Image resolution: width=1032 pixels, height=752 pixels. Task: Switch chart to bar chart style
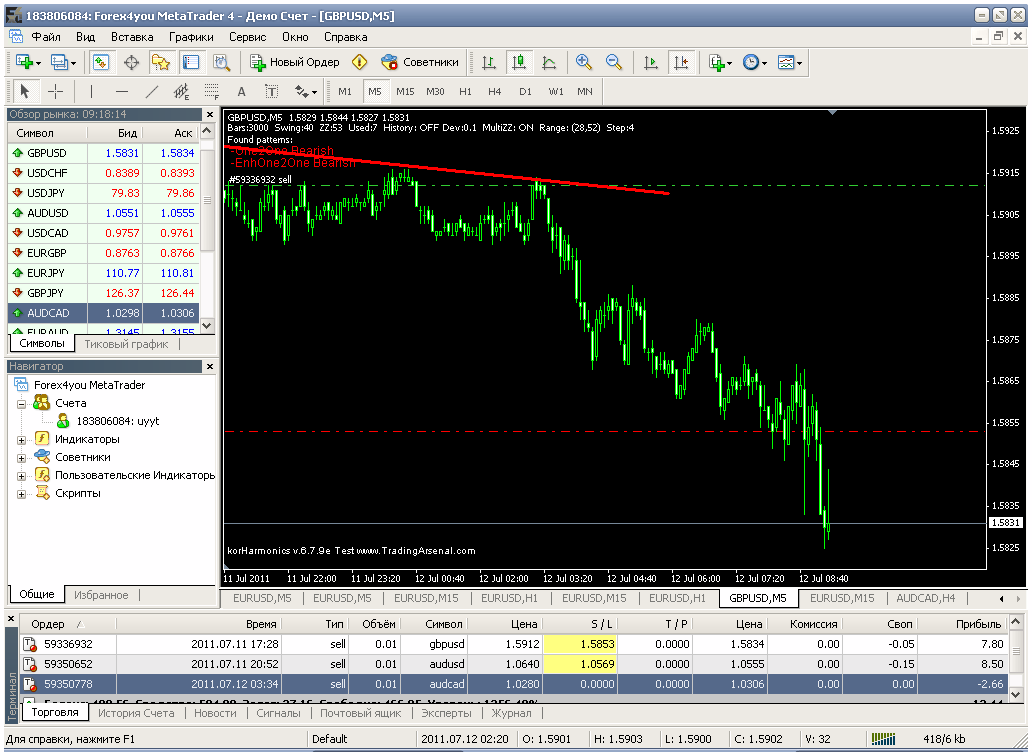(488, 62)
